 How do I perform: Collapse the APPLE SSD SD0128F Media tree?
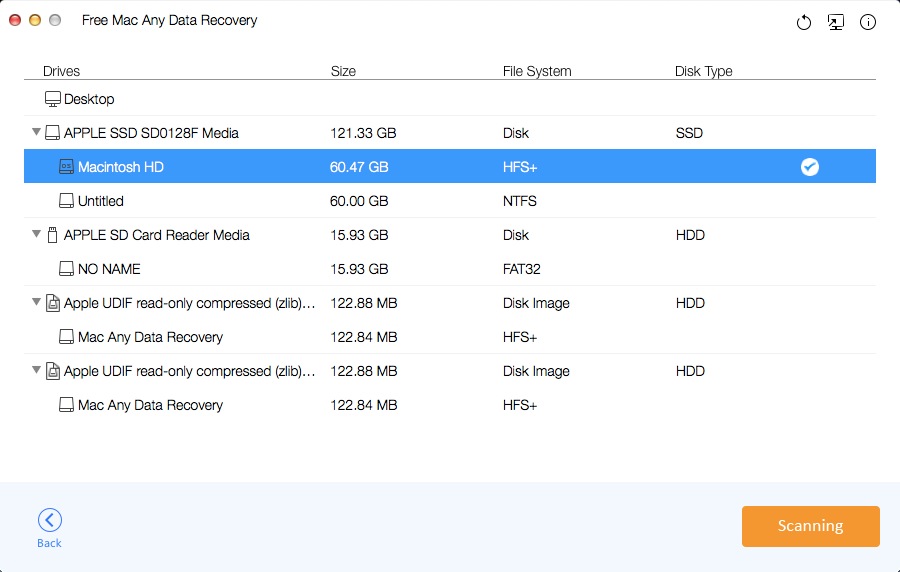(x=37, y=133)
